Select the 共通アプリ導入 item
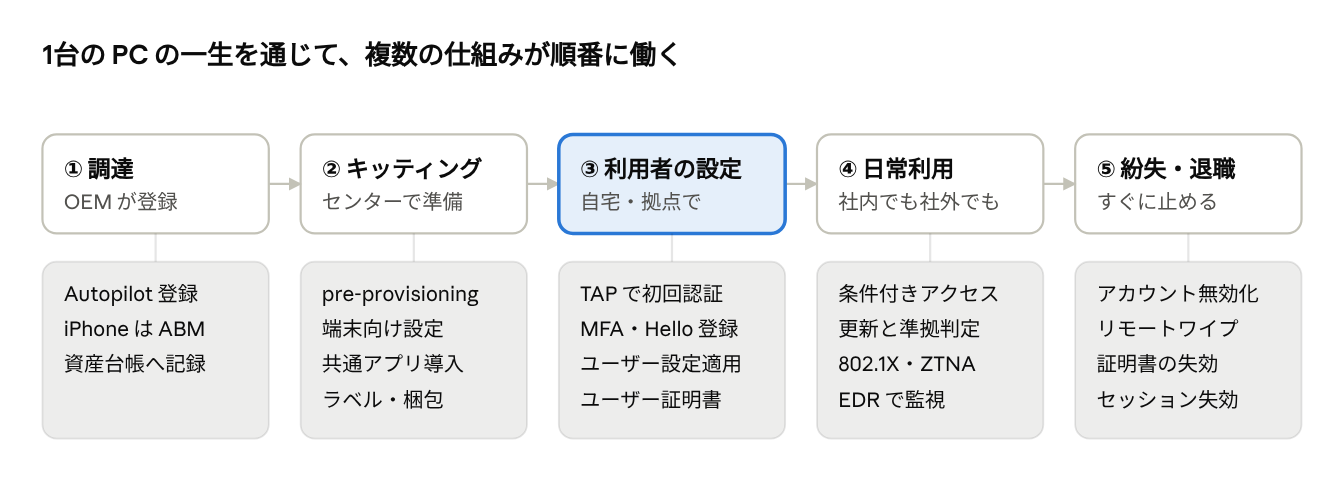This screenshot has height=494, width=1344. point(393,364)
